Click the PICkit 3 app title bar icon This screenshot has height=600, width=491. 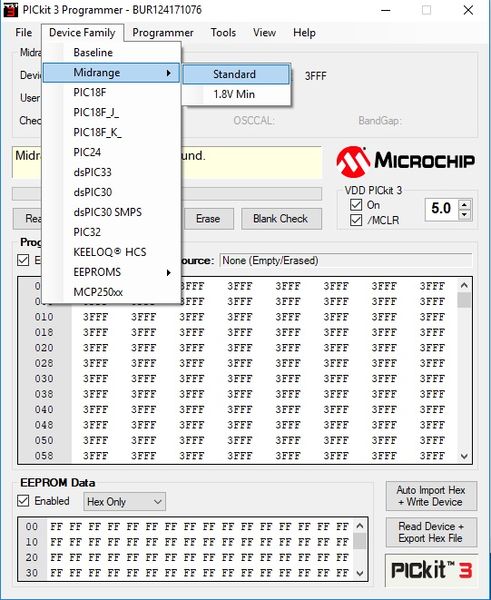10,10
